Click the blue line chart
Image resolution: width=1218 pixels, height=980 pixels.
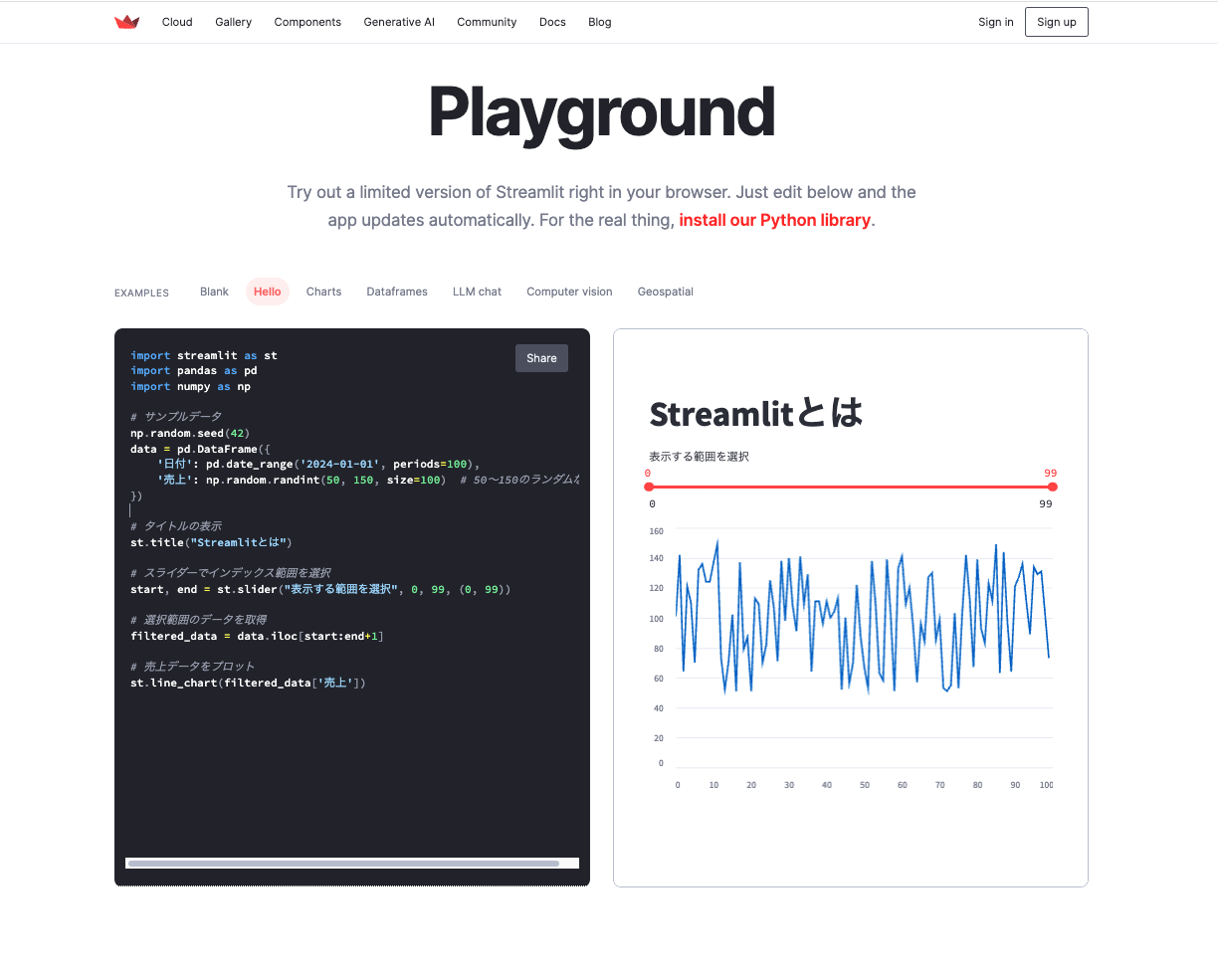(x=862, y=617)
